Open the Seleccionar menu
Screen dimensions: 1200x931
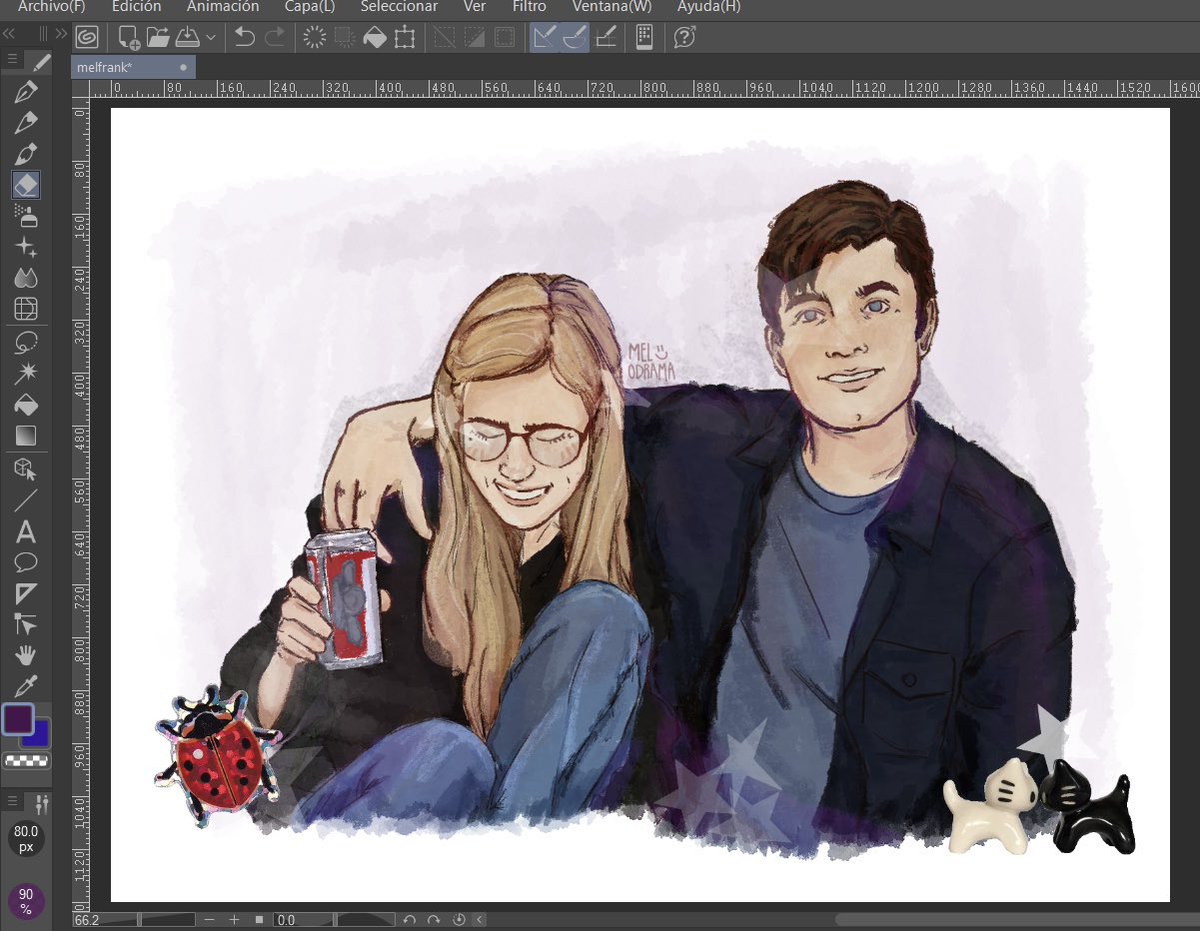(x=399, y=7)
